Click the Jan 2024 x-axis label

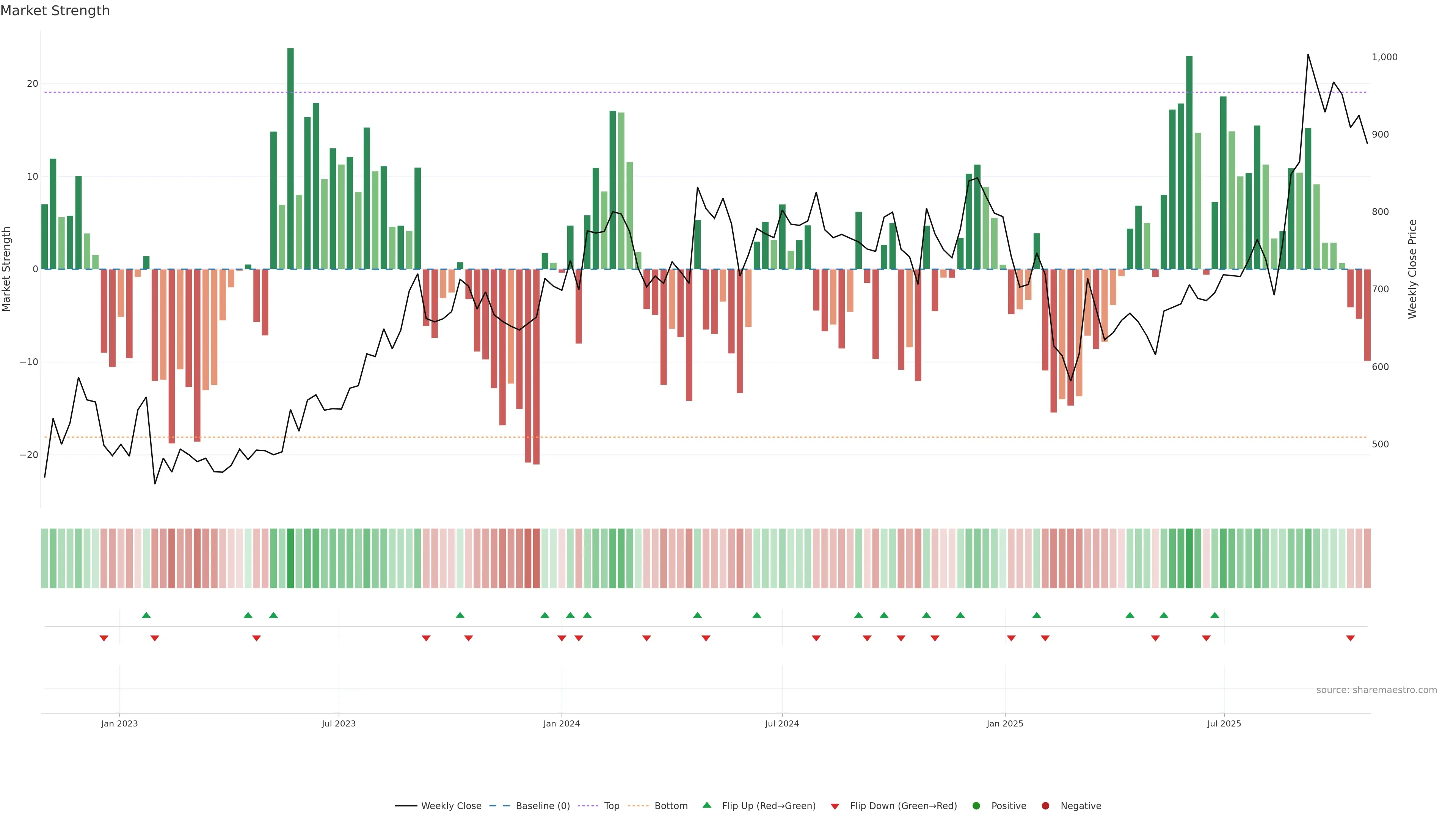[x=561, y=723]
